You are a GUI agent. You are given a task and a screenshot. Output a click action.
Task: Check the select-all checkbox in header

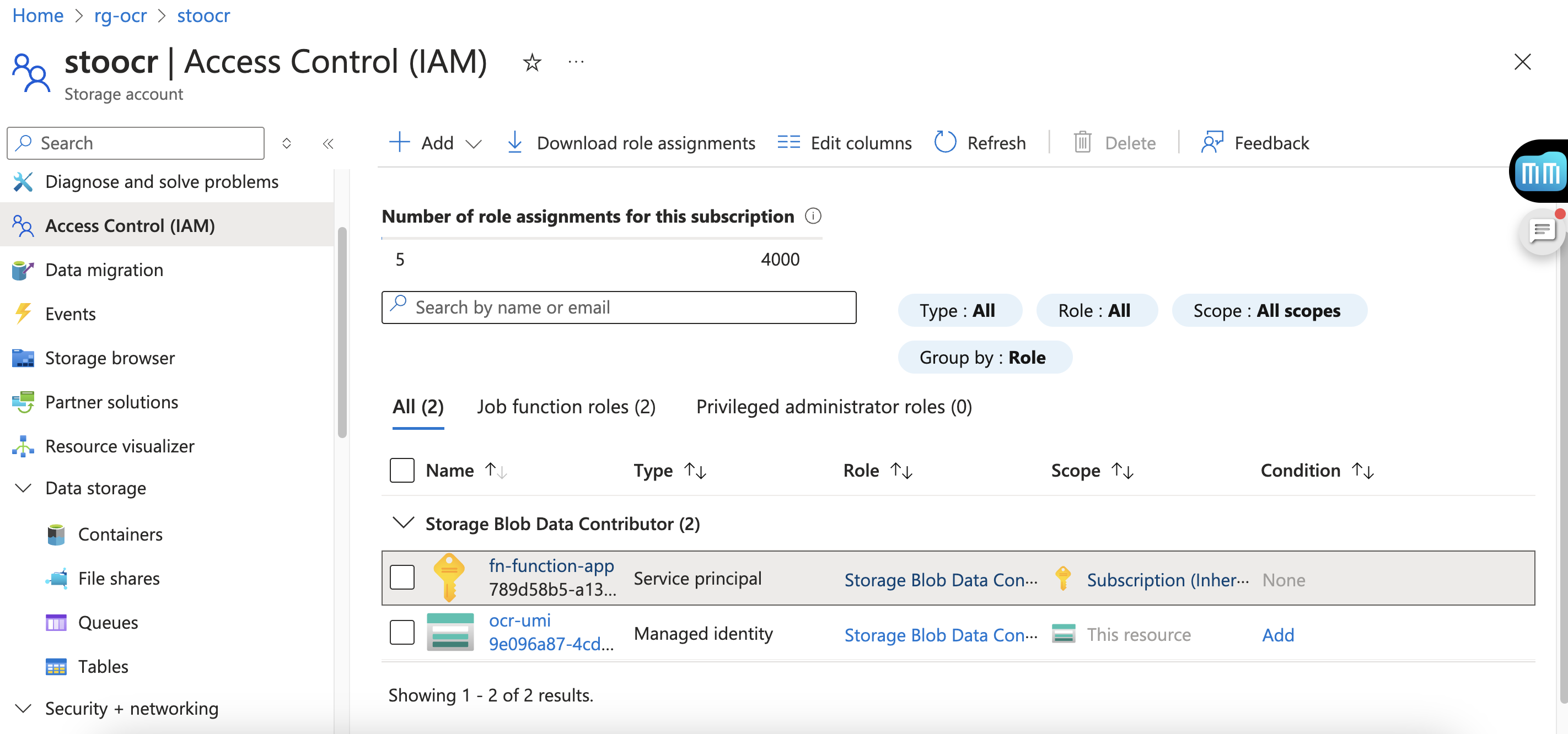tap(402, 471)
